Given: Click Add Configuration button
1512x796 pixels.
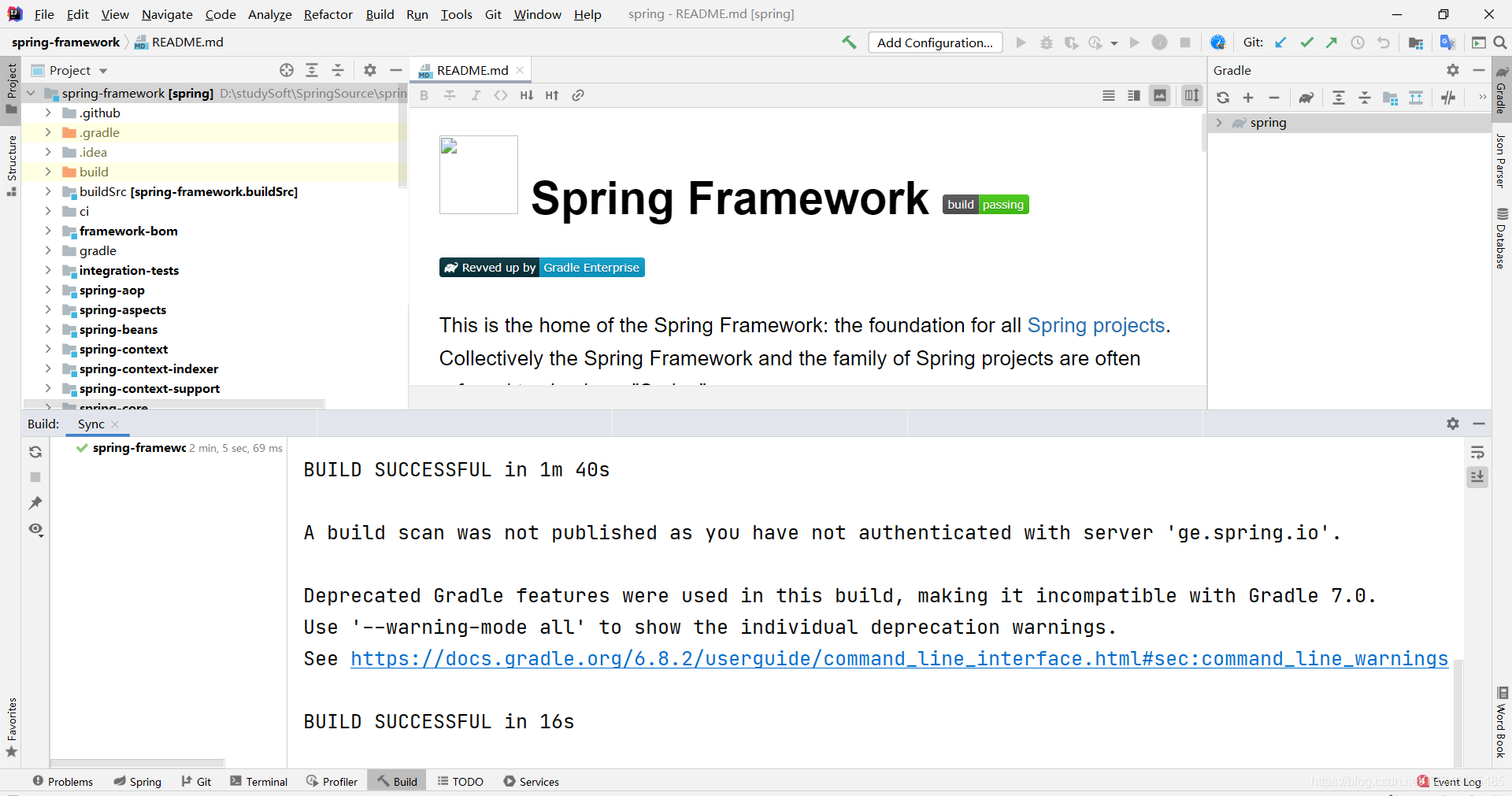Looking at the screenshot, I should [x=936, y=43].
